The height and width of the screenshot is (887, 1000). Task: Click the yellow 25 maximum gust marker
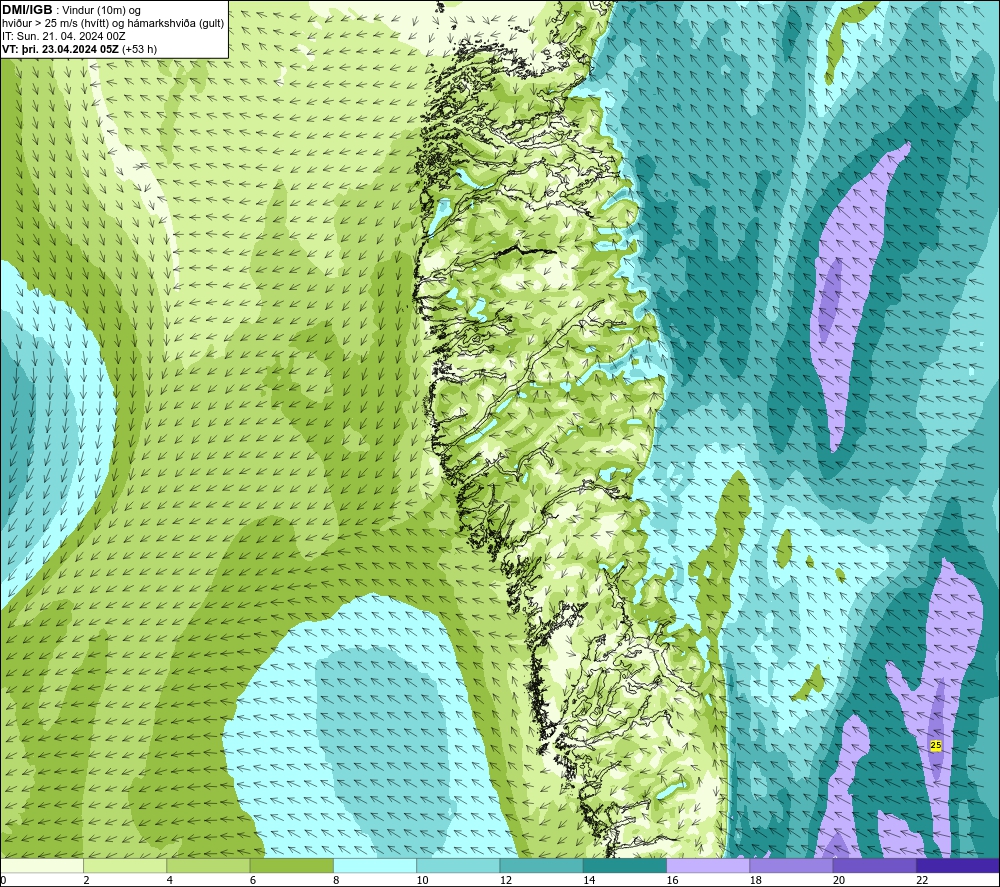[936, 745]
